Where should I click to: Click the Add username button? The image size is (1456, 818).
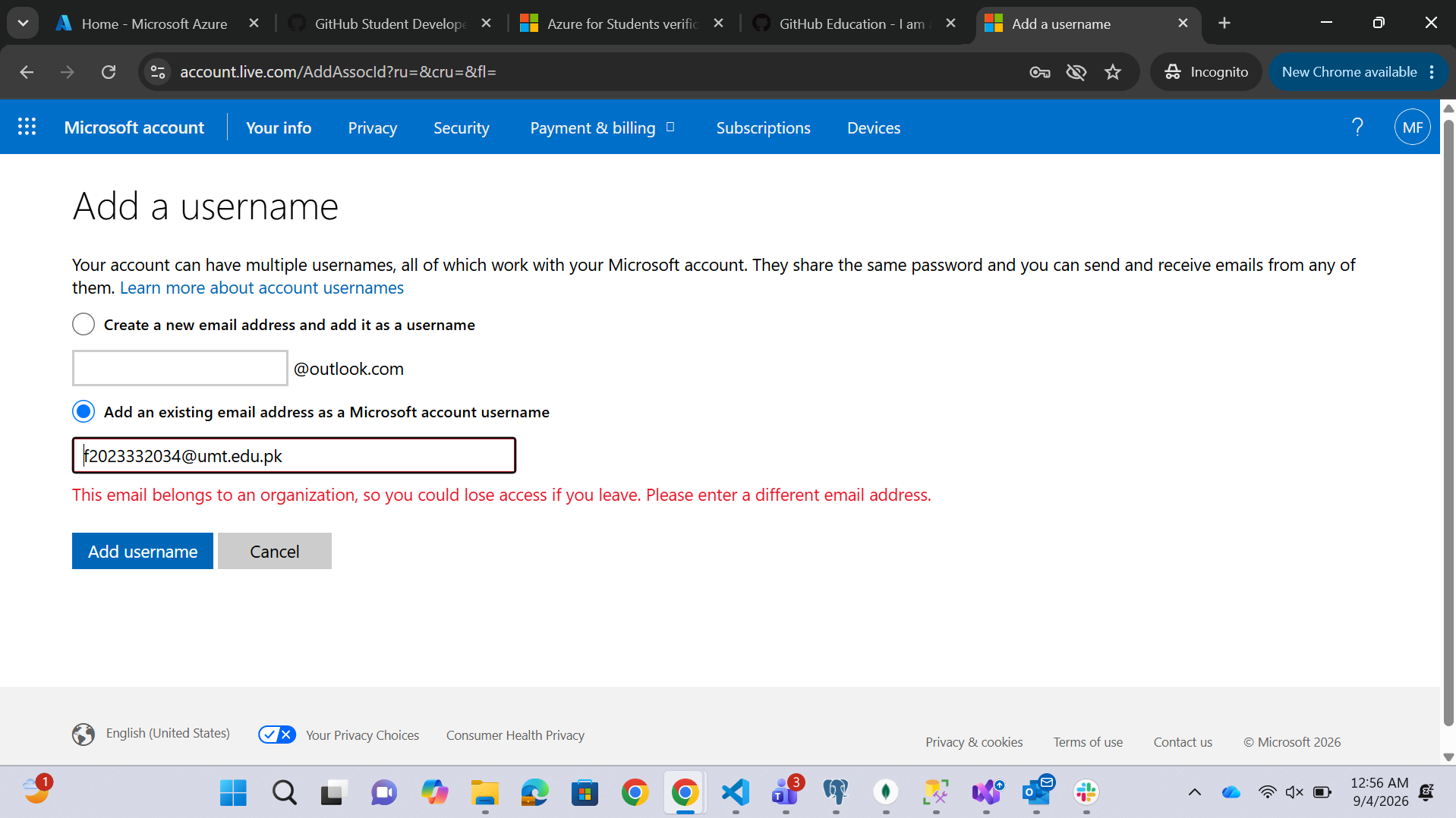(x=143, y=551)
